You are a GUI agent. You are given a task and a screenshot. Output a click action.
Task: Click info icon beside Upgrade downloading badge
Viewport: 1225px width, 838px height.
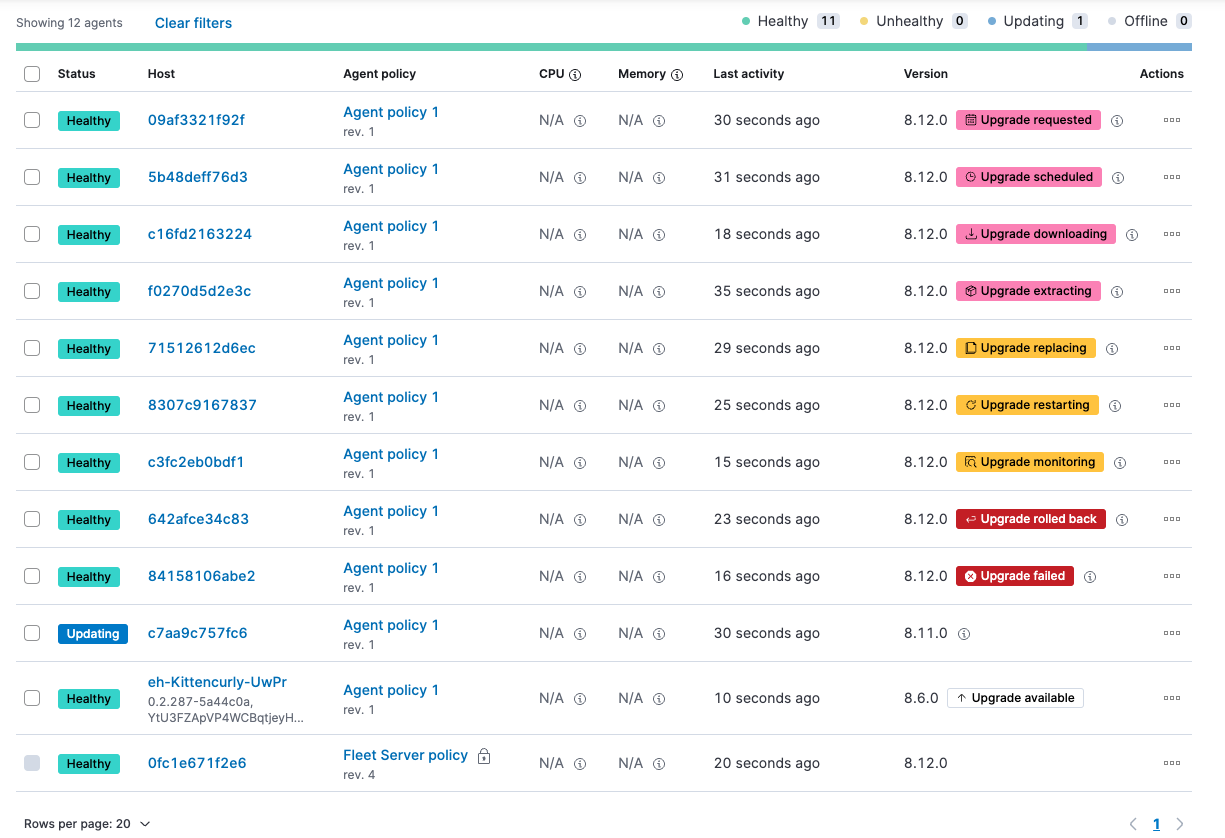[1132, 235]
